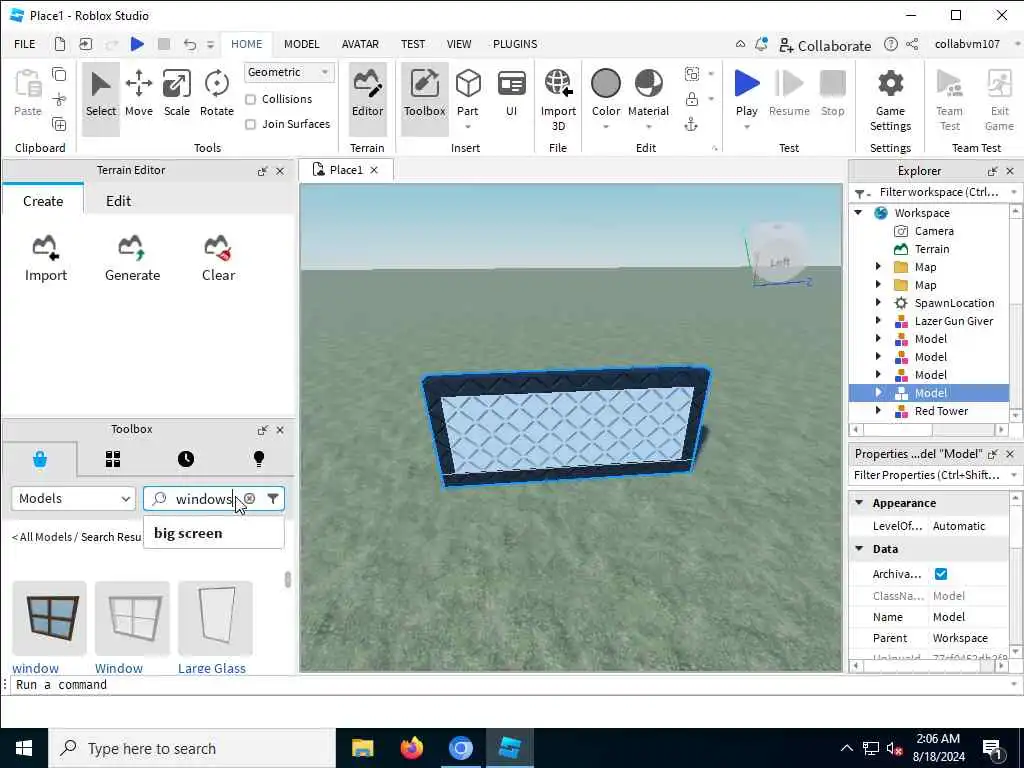This screenshot has width=1024, height=768.
Task: Start Play test
Action: point(746,92)
